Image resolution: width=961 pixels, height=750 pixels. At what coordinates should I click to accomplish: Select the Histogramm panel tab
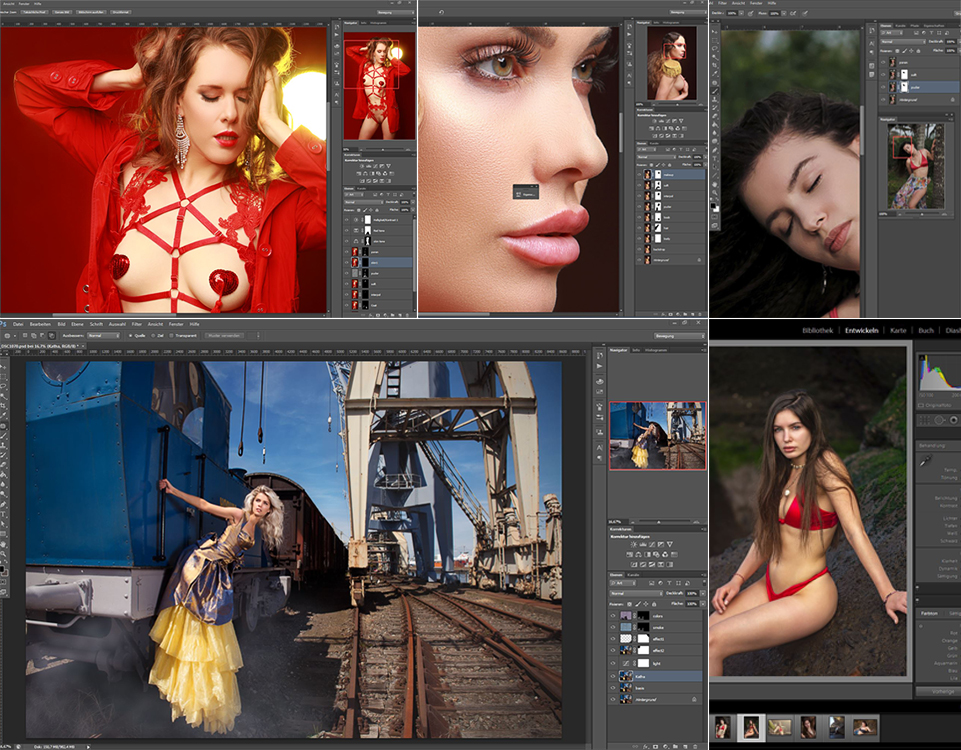pos(656,350)
